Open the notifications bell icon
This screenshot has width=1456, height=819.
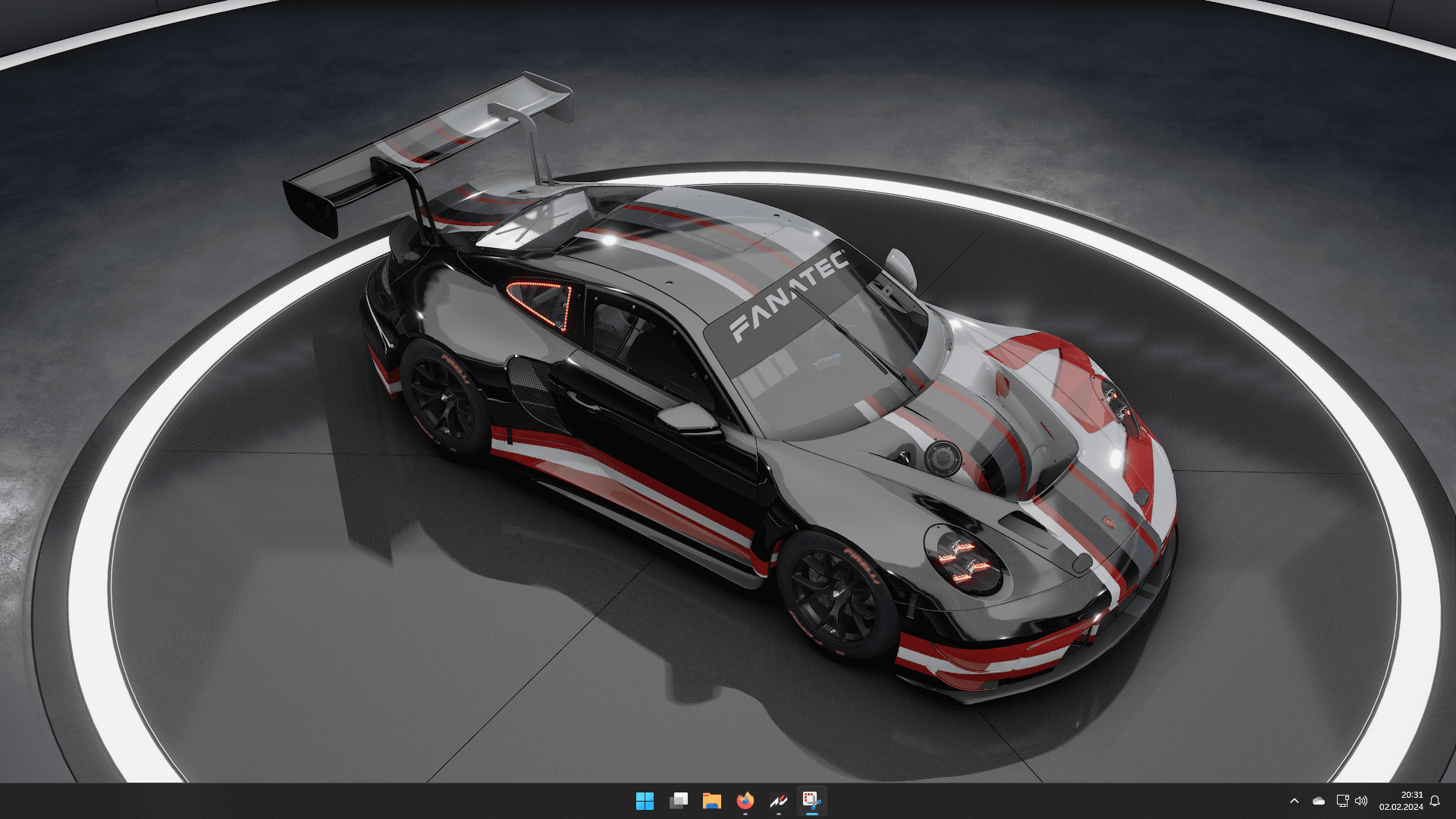coord(1435,801)
